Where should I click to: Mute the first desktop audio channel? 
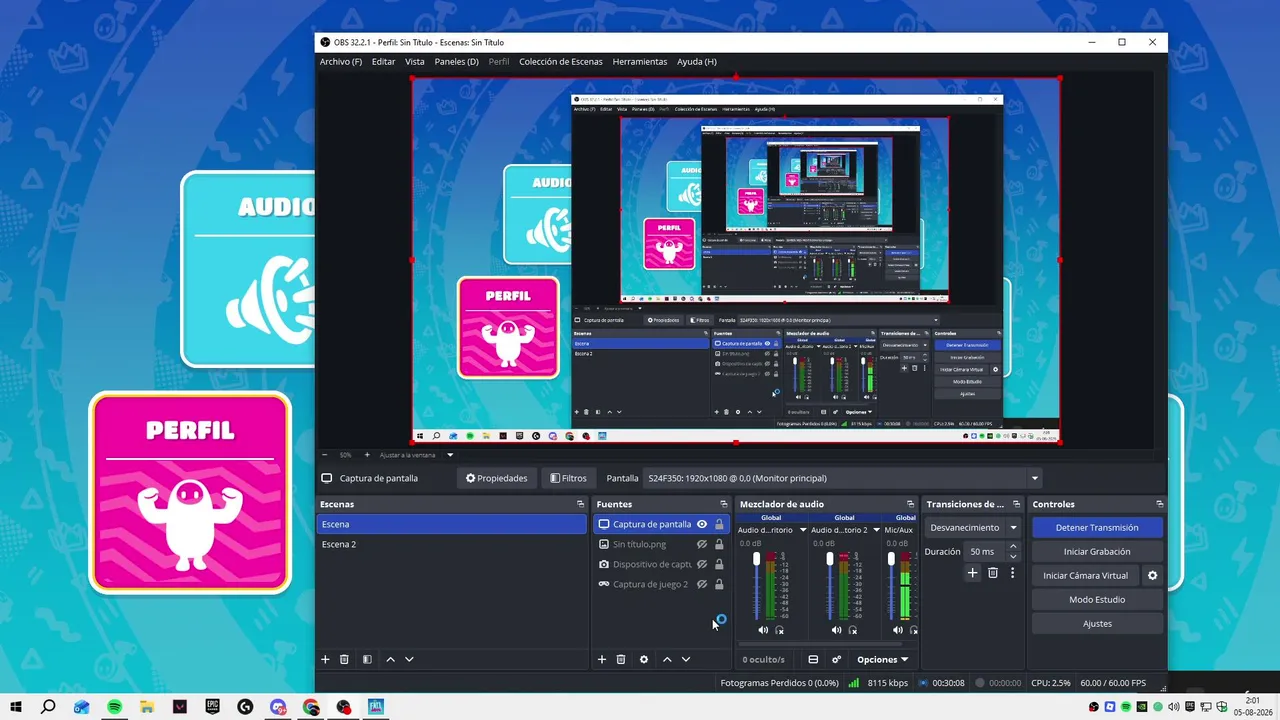763,630
